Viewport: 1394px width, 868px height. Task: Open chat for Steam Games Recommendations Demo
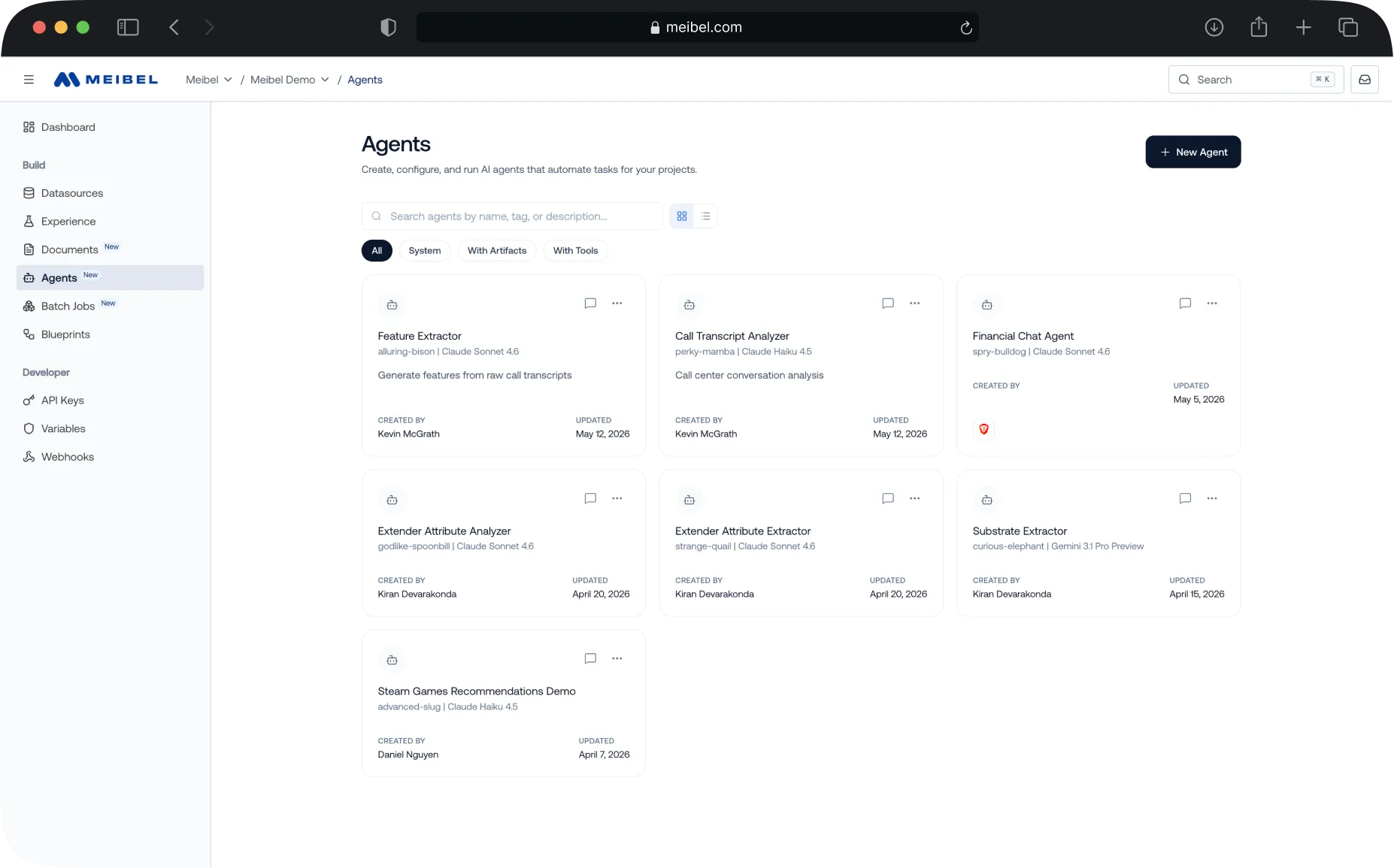(x=590, y=658)
